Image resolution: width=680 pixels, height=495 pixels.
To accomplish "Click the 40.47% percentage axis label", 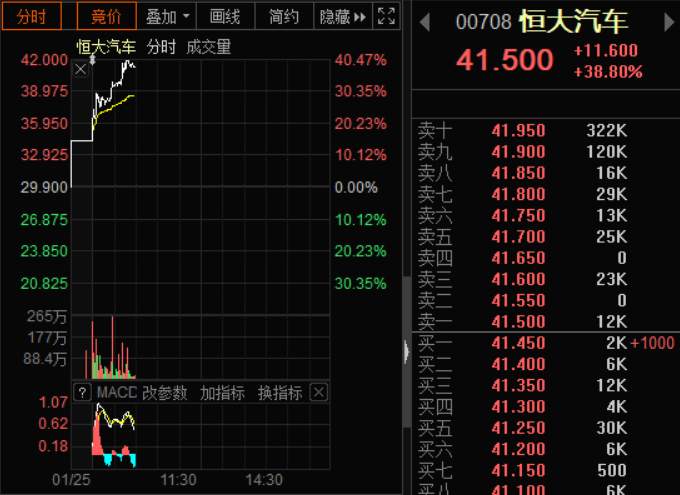I will click(x=360, y=60).
